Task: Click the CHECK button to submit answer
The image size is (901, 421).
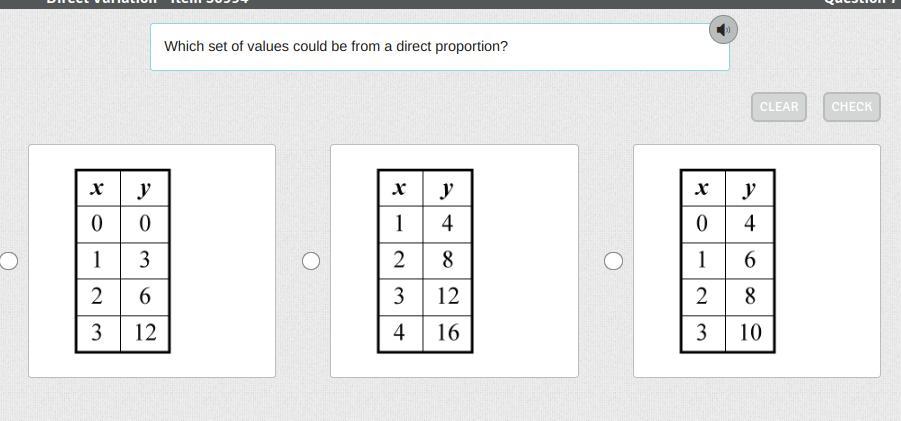Action: 852,107
